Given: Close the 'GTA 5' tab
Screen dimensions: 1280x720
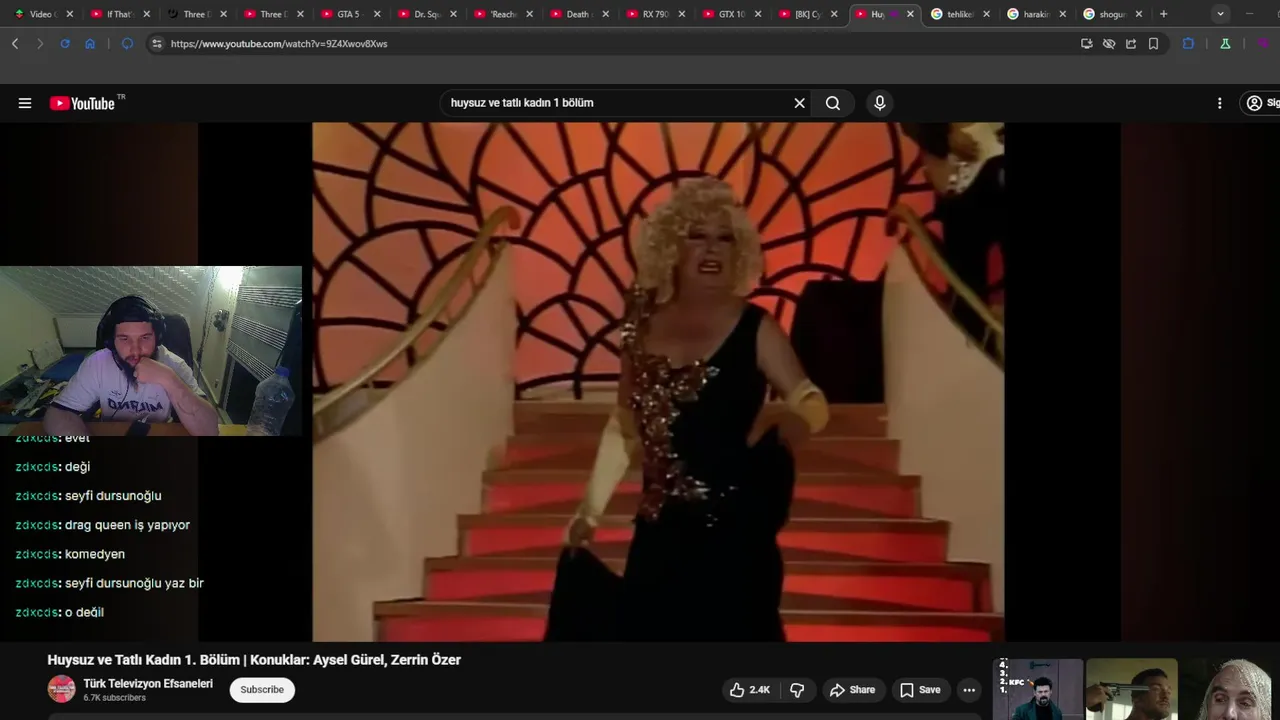Looking at the screenshot, I should click(377, 14).
